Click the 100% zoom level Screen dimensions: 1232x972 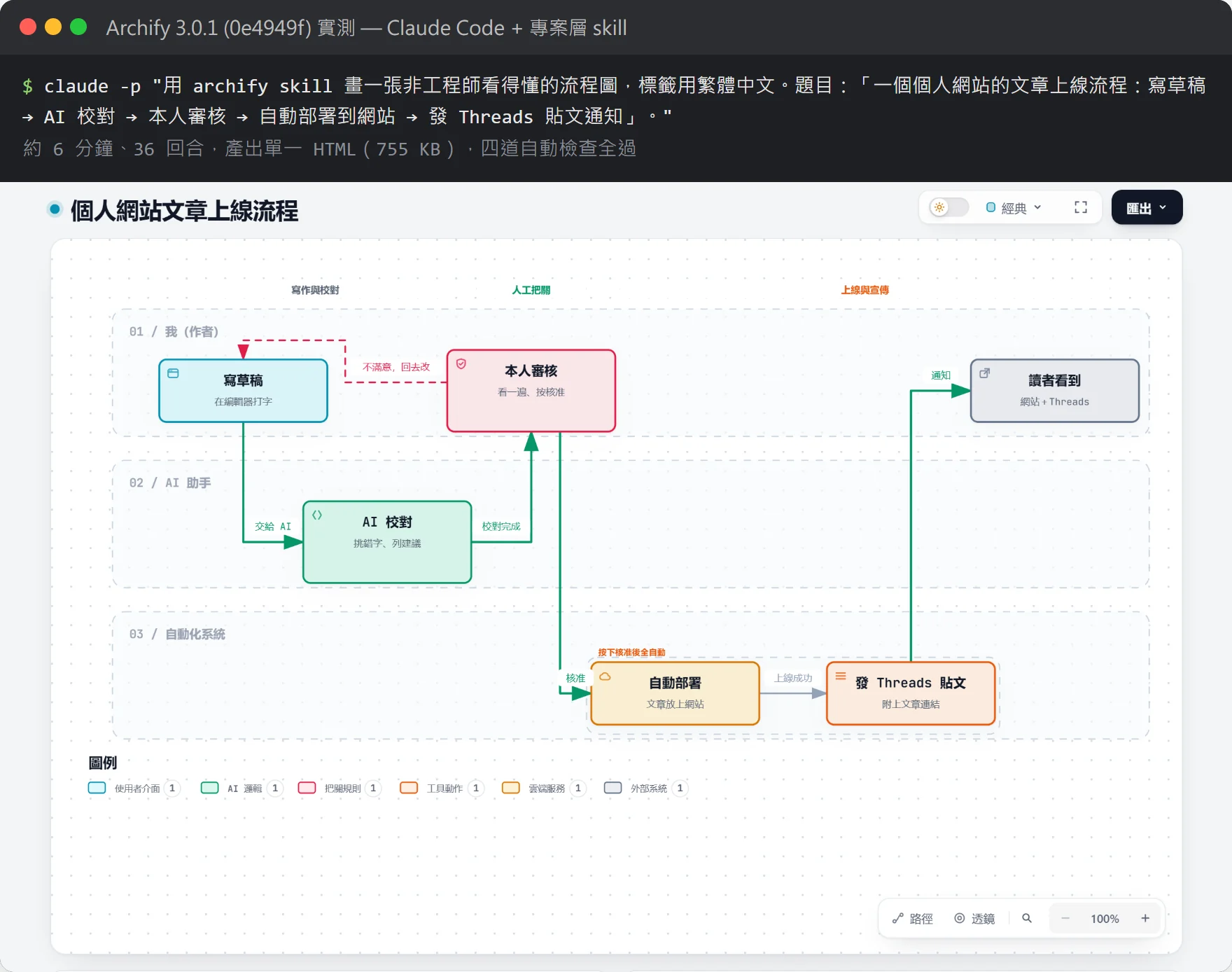[x=1105, y=919]
